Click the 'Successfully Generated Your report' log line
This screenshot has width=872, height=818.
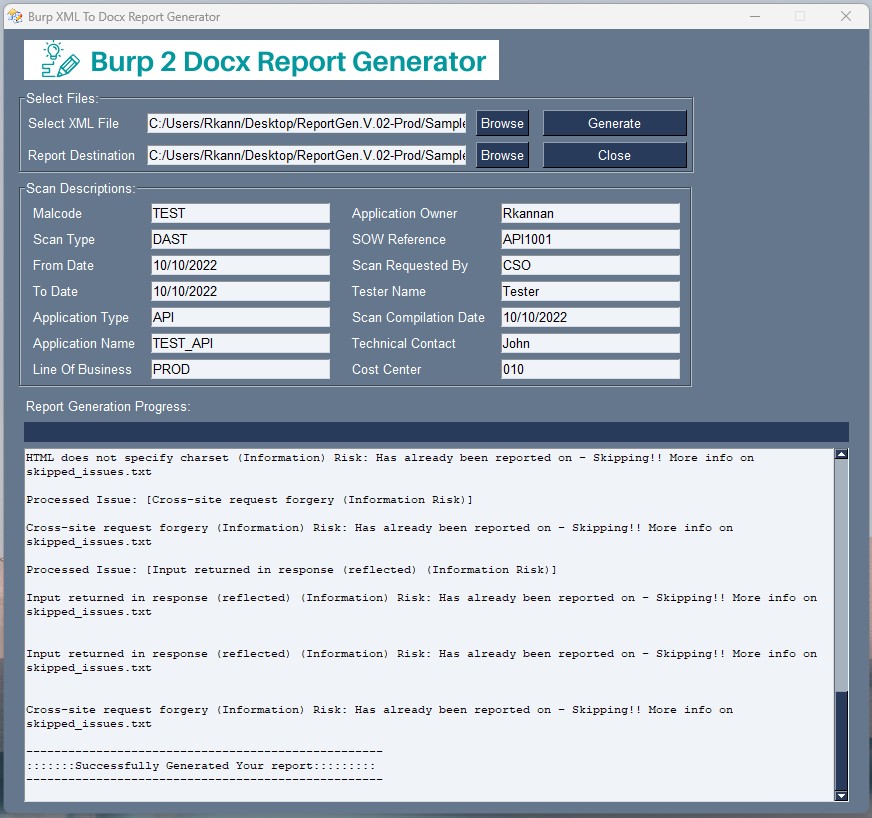pyautogui.click(x=201, y=766)
